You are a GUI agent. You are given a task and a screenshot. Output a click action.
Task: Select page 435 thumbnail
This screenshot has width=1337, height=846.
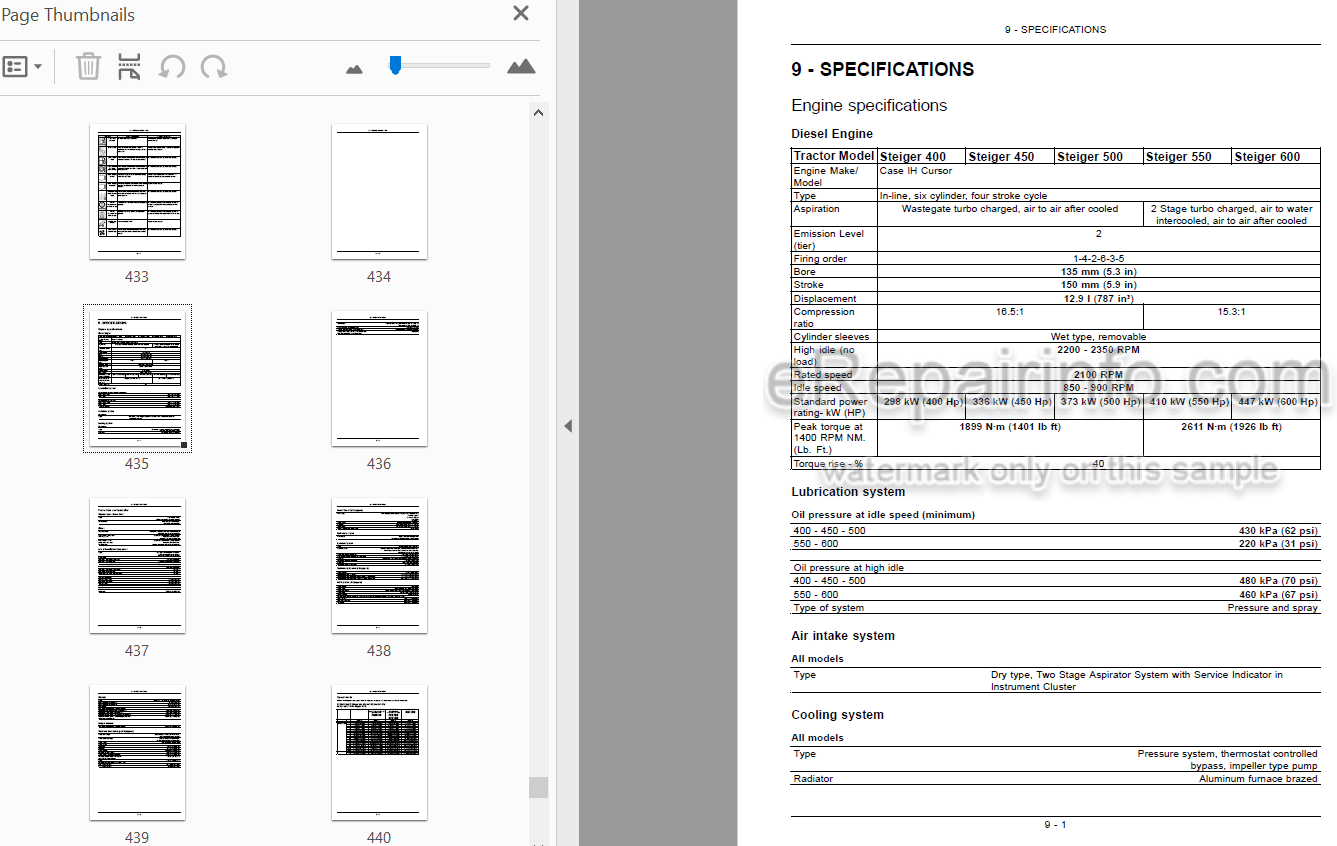pyautogui.click(x=137, y=379)
